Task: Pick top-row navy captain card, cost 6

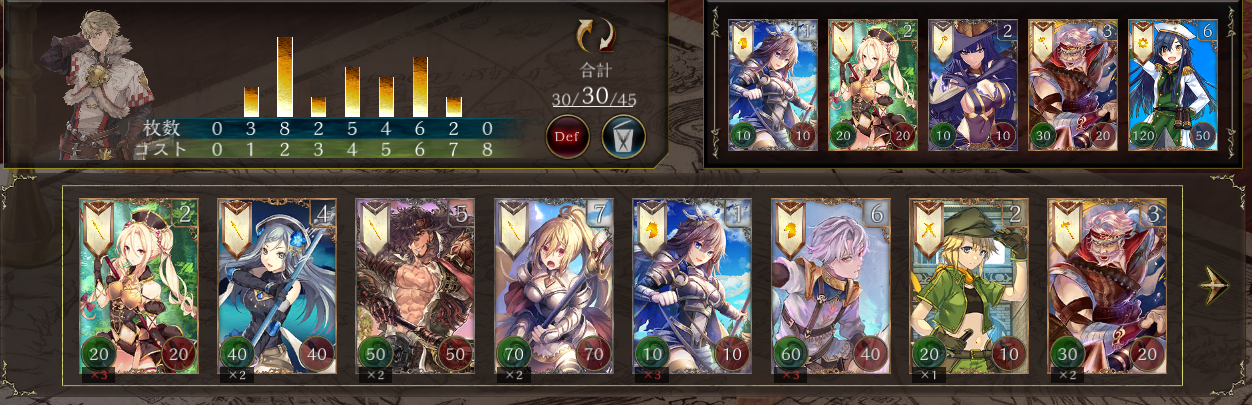Action: click(1173, 85)
